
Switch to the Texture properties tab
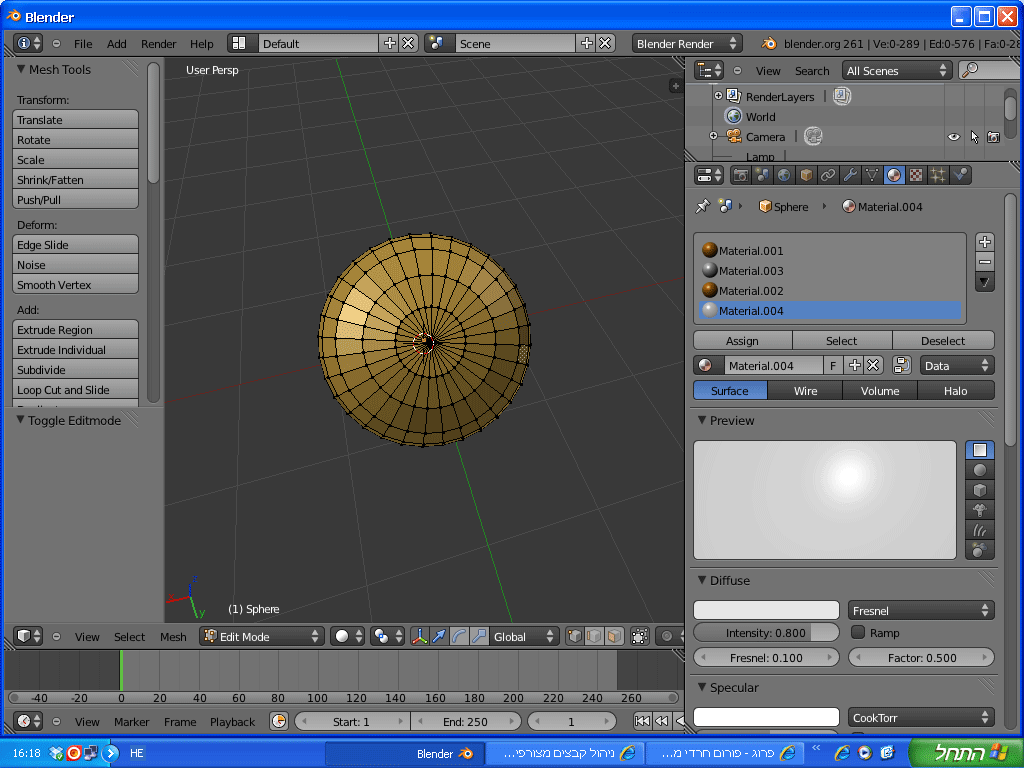point(916,175)
